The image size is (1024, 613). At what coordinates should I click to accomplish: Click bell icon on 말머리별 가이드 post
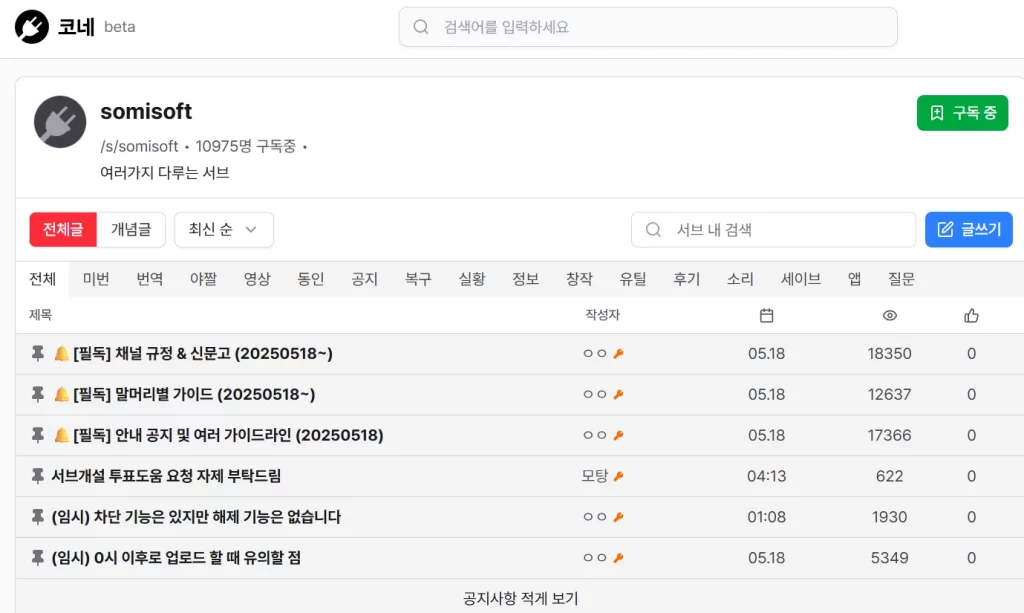(x=61, y=394)
